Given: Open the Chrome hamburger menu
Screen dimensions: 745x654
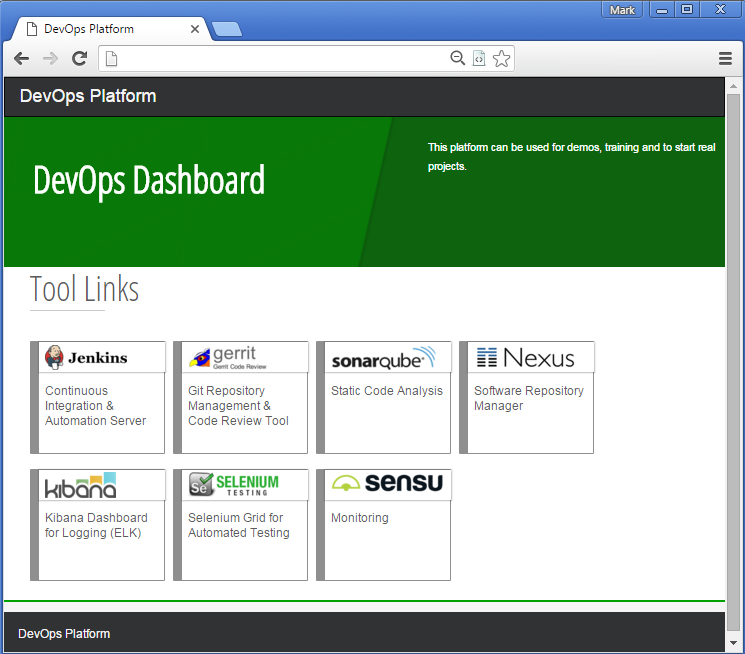Looking at the screenshot, I should pos(725,58).
